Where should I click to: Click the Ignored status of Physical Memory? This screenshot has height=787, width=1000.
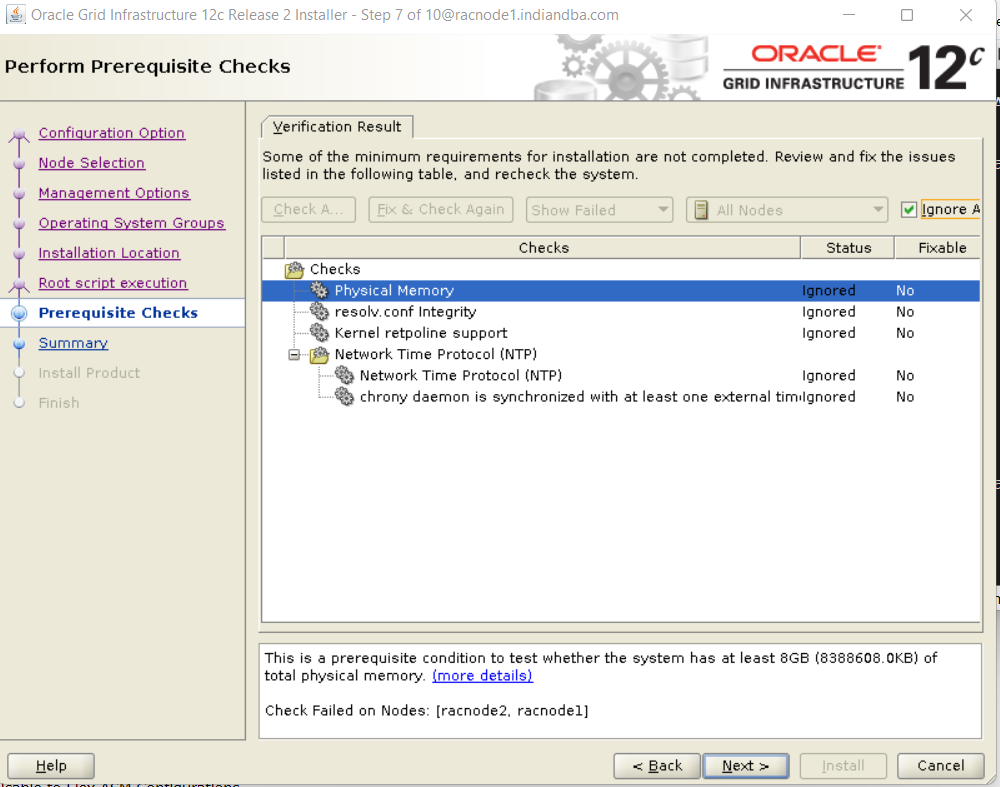coord(828,291)
